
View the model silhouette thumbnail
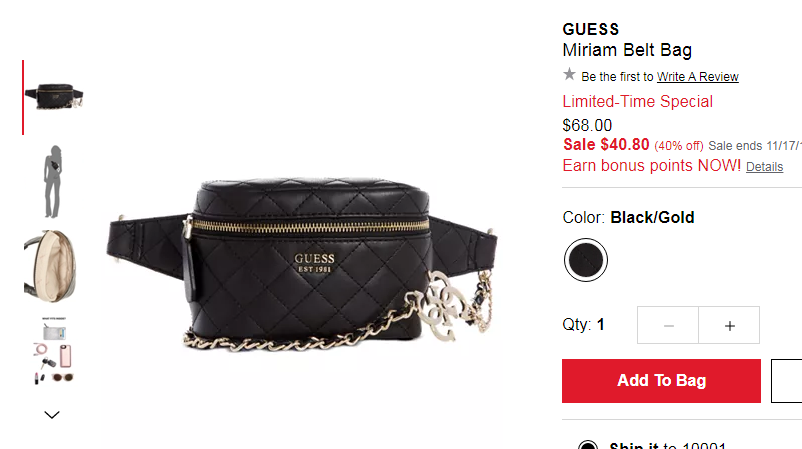pyautogui.click(x=53, y=182)
